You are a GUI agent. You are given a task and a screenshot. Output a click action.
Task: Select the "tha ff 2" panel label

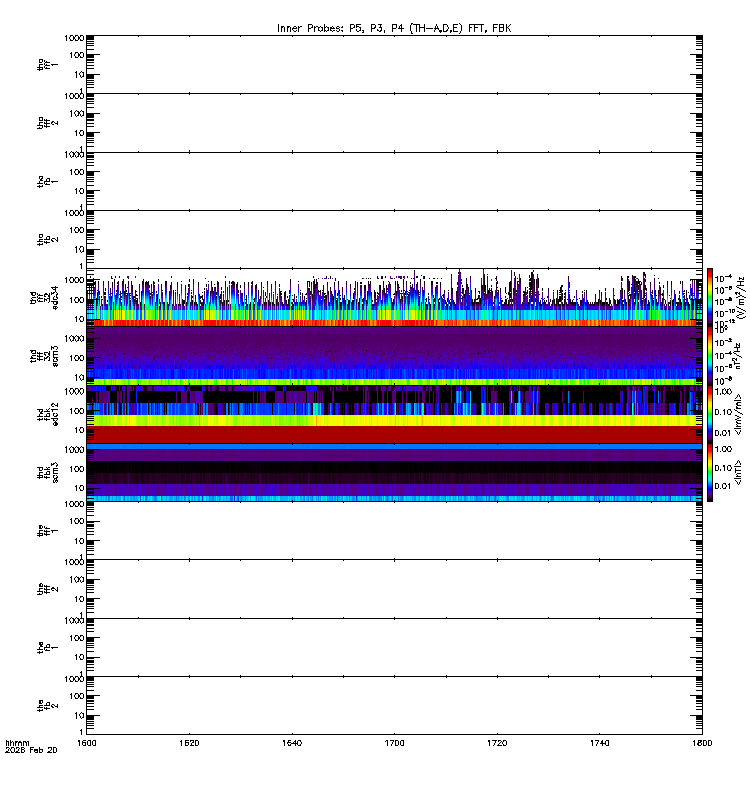47,122
